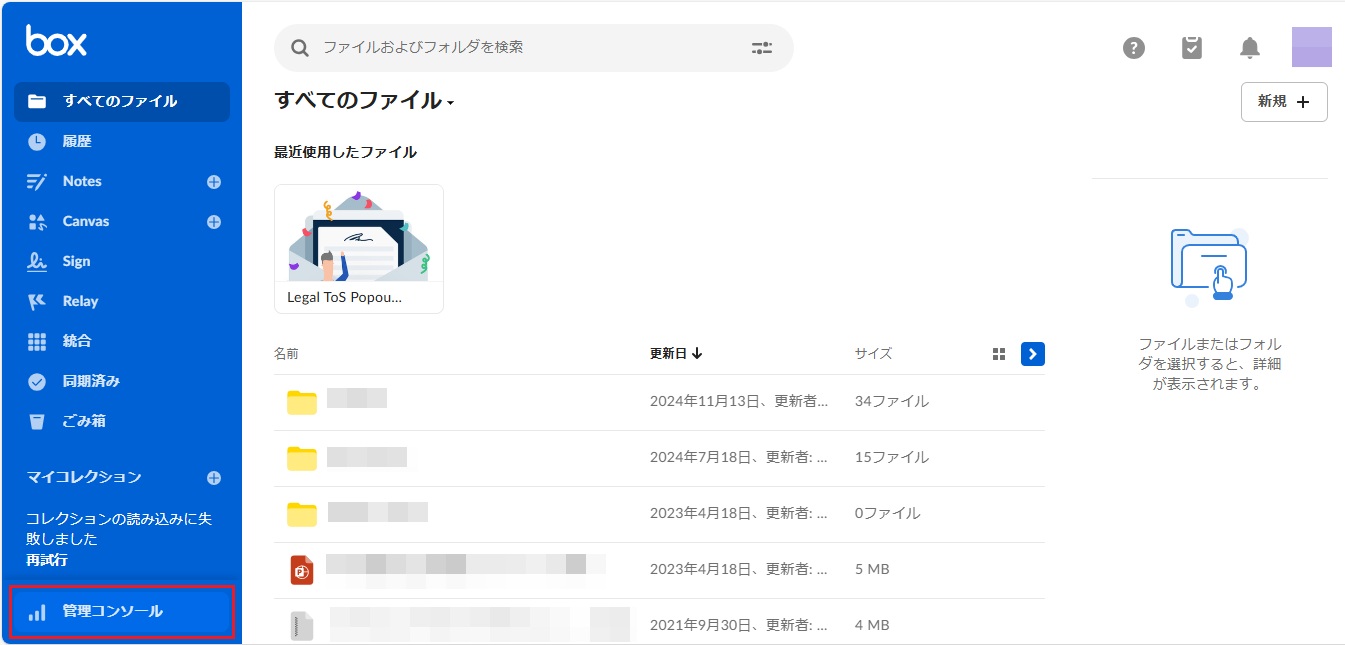The image size is (1345, 645).
Task: Sort files by 更新日 column
Action: pyautogui.click(x=676, y=353)
